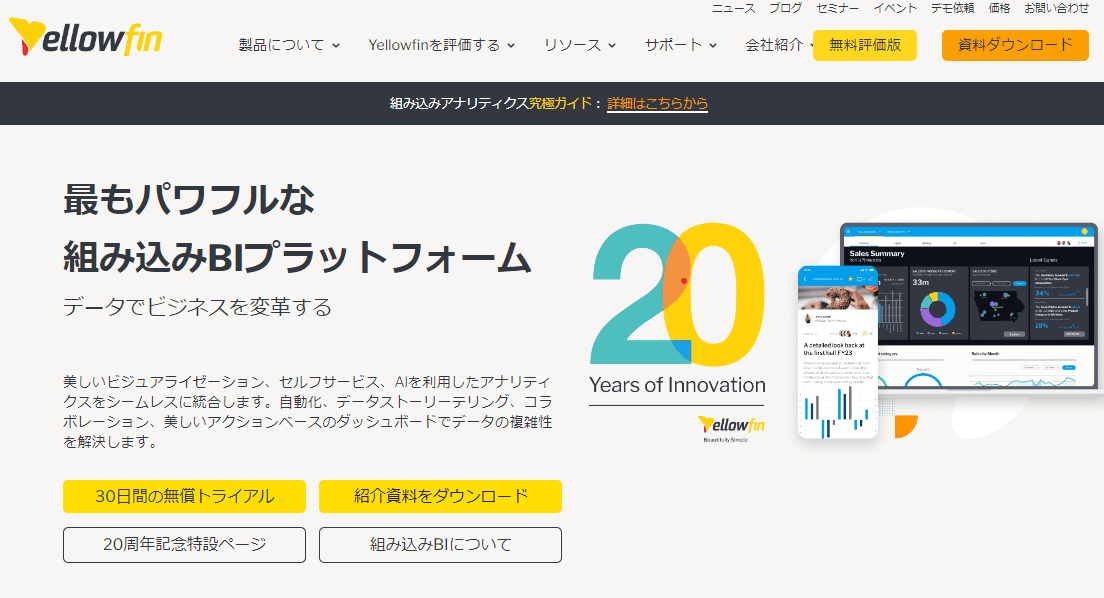Click the データでビジネスを変革する subtitle
The image size is (1104, 598).
(x=197, y=308)
